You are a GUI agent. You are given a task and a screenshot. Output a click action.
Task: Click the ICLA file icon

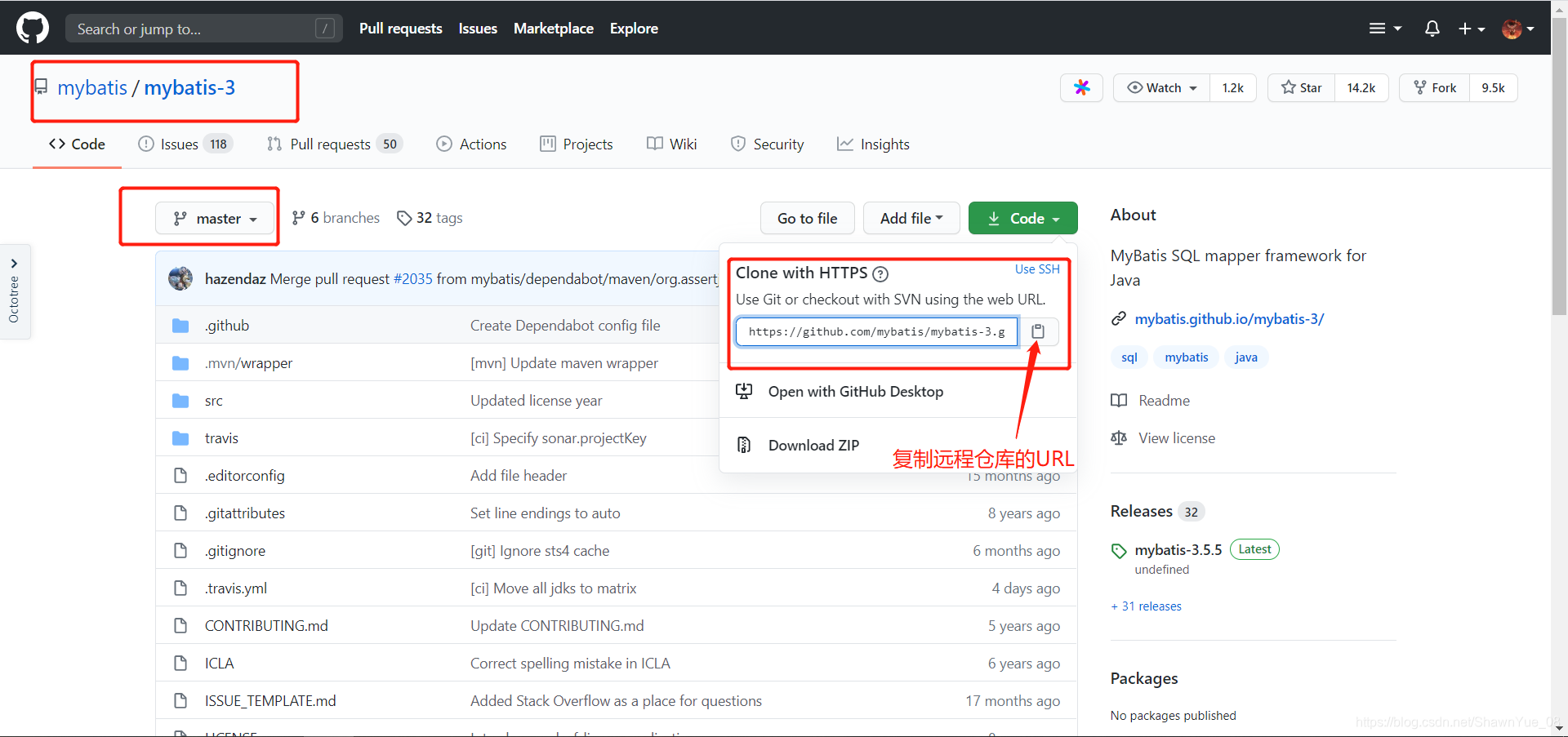coord(180,664)
